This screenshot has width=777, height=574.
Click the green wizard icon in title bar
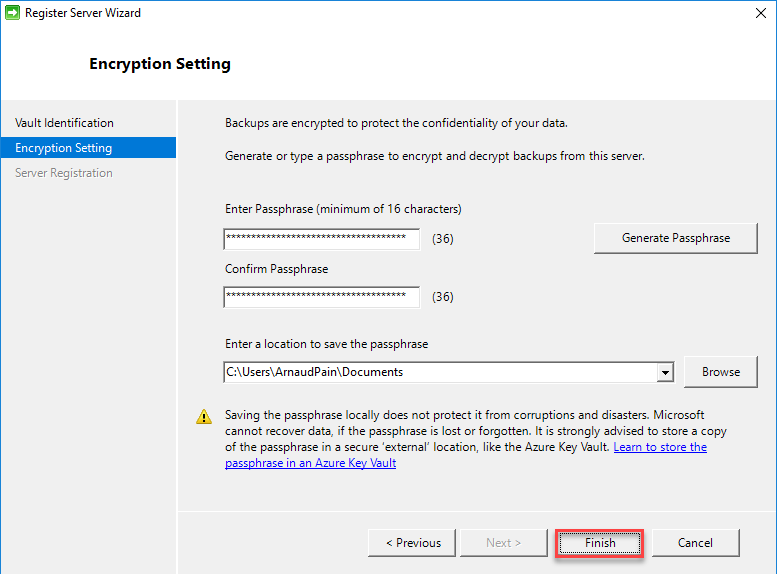coord(13,13)
